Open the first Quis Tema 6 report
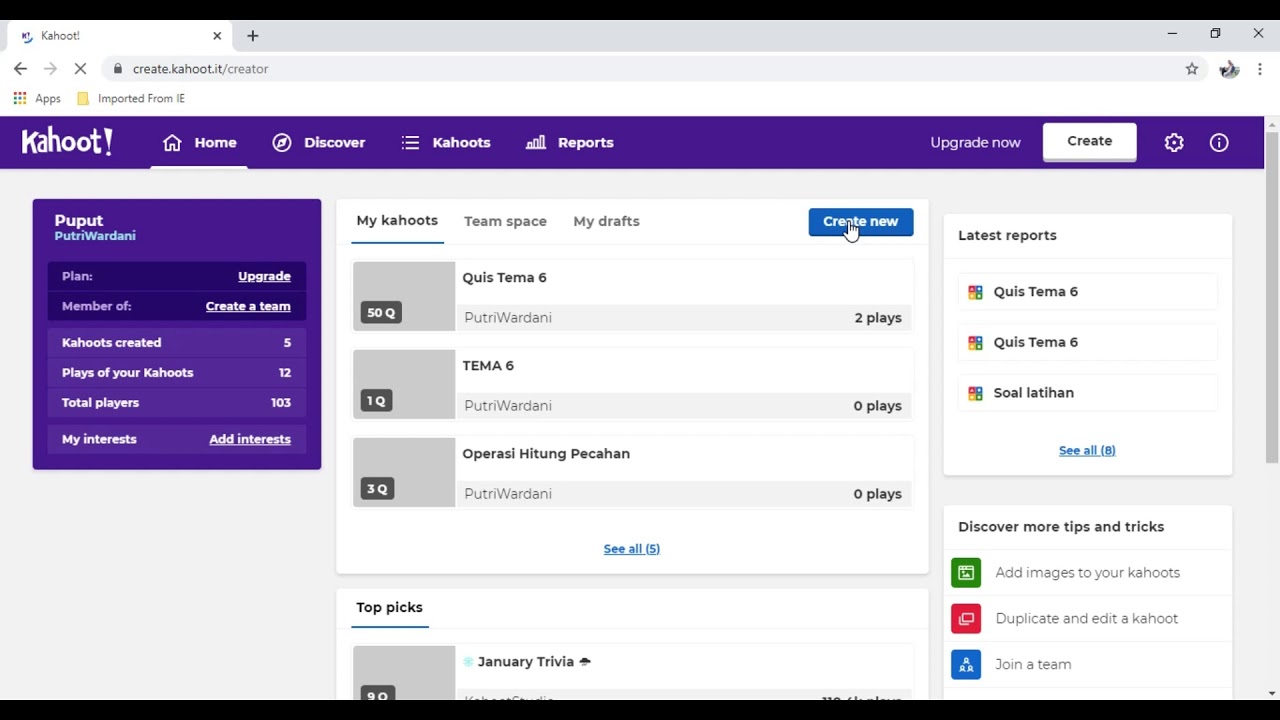 click(x=1087, y=292)
